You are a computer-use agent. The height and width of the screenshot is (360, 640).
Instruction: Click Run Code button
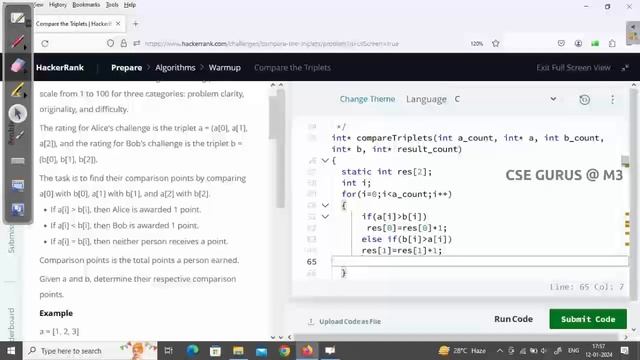point(513,319)
